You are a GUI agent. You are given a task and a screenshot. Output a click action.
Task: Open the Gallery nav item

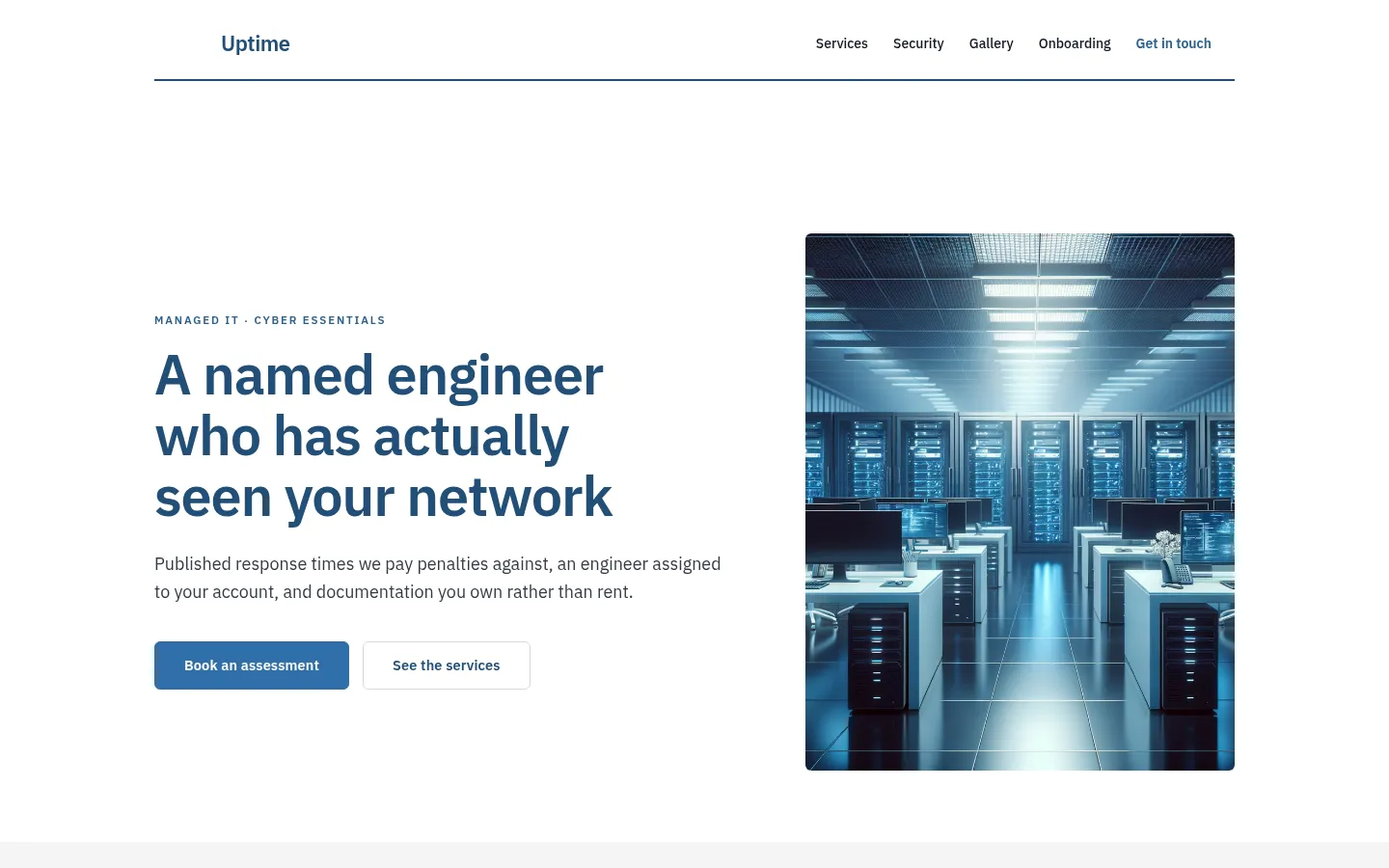pyautogui.click(x=991, y=43)
